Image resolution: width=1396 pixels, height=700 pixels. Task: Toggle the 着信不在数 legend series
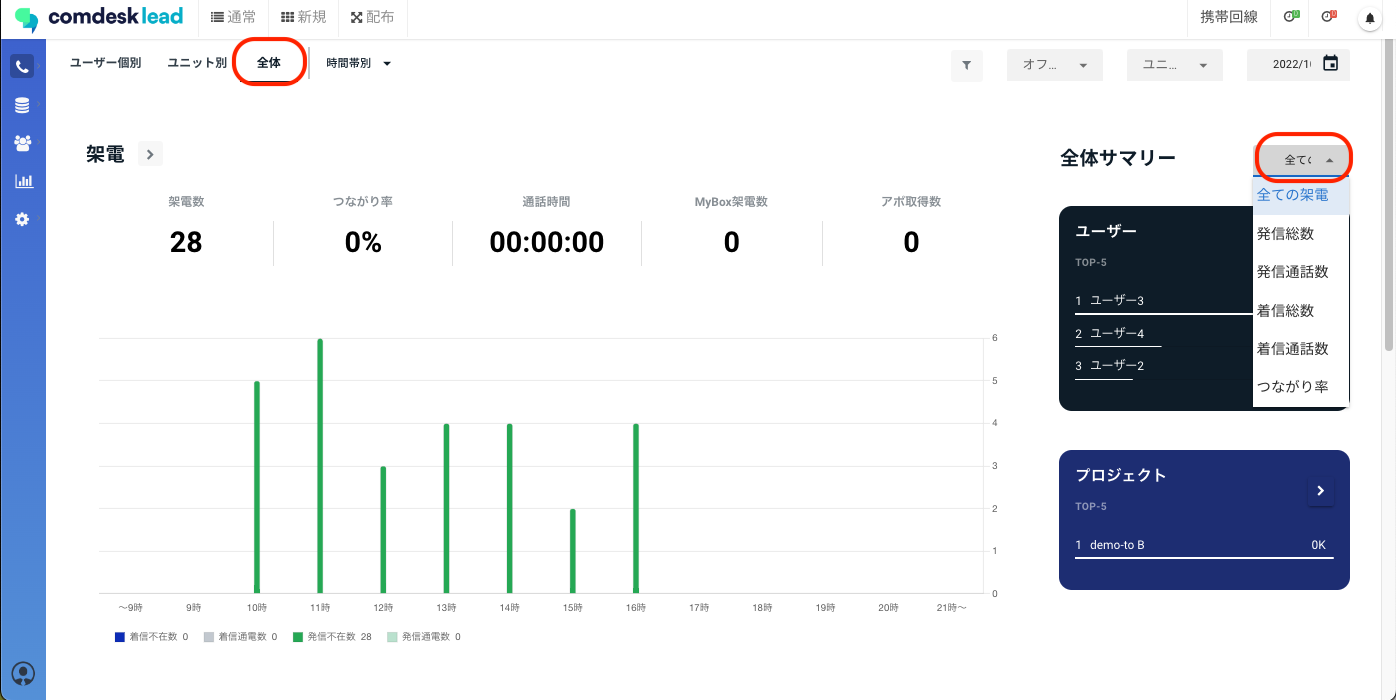[x=151, y=637]
